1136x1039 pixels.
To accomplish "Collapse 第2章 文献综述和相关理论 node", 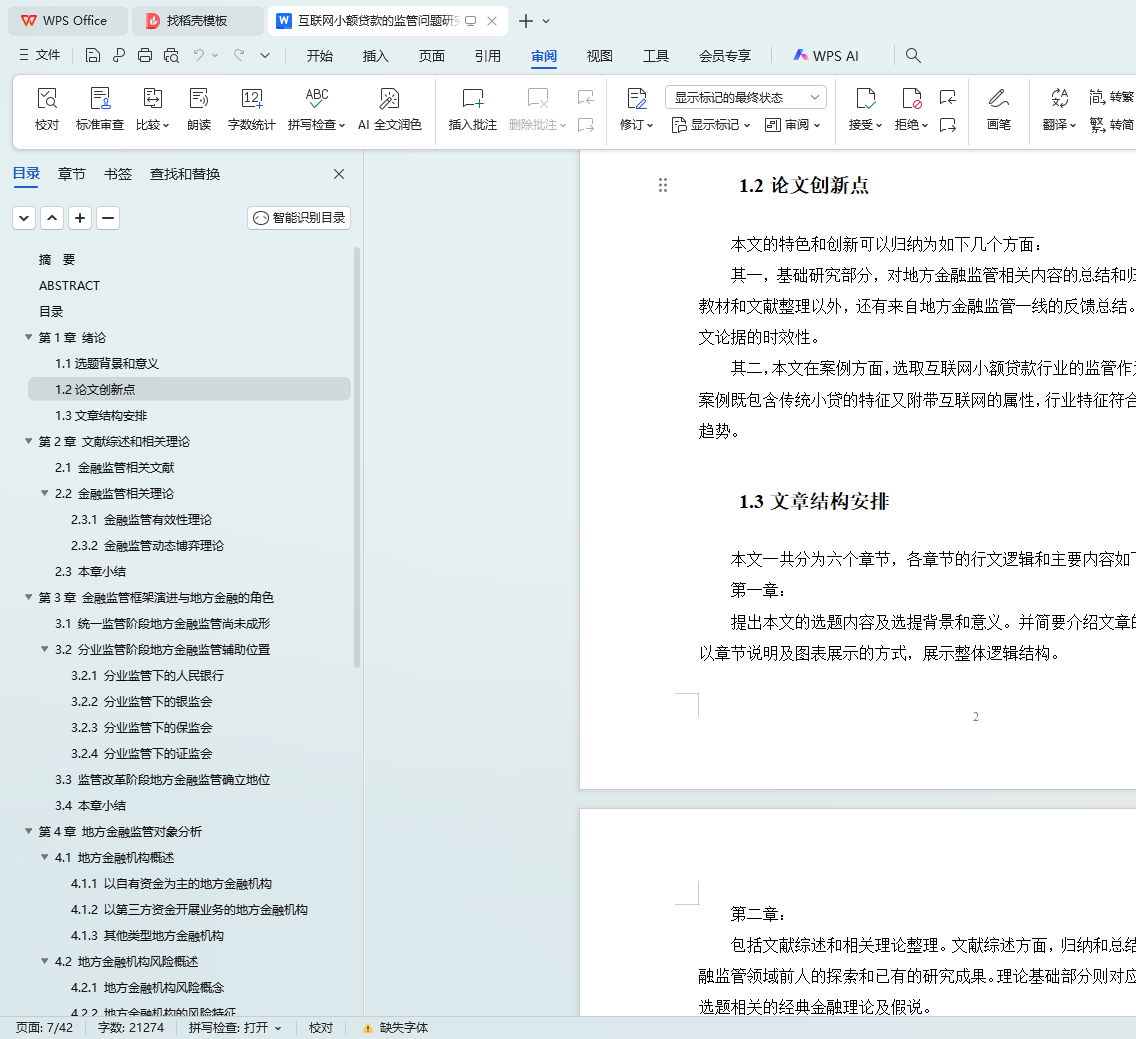I will coord(28,441).
